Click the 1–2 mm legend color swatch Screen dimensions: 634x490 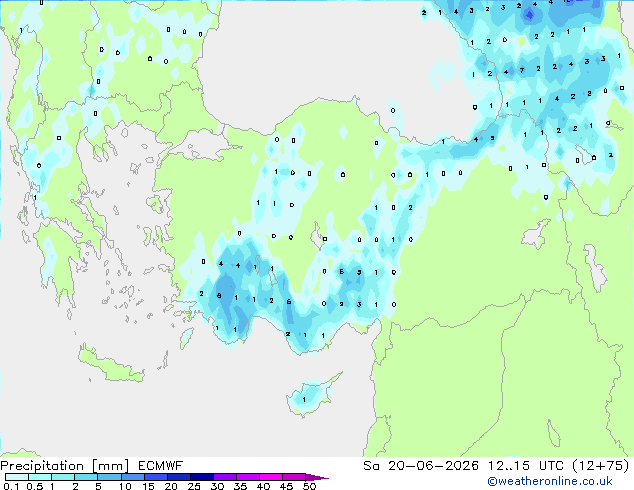pyautogui.click(x=63, y=477)
